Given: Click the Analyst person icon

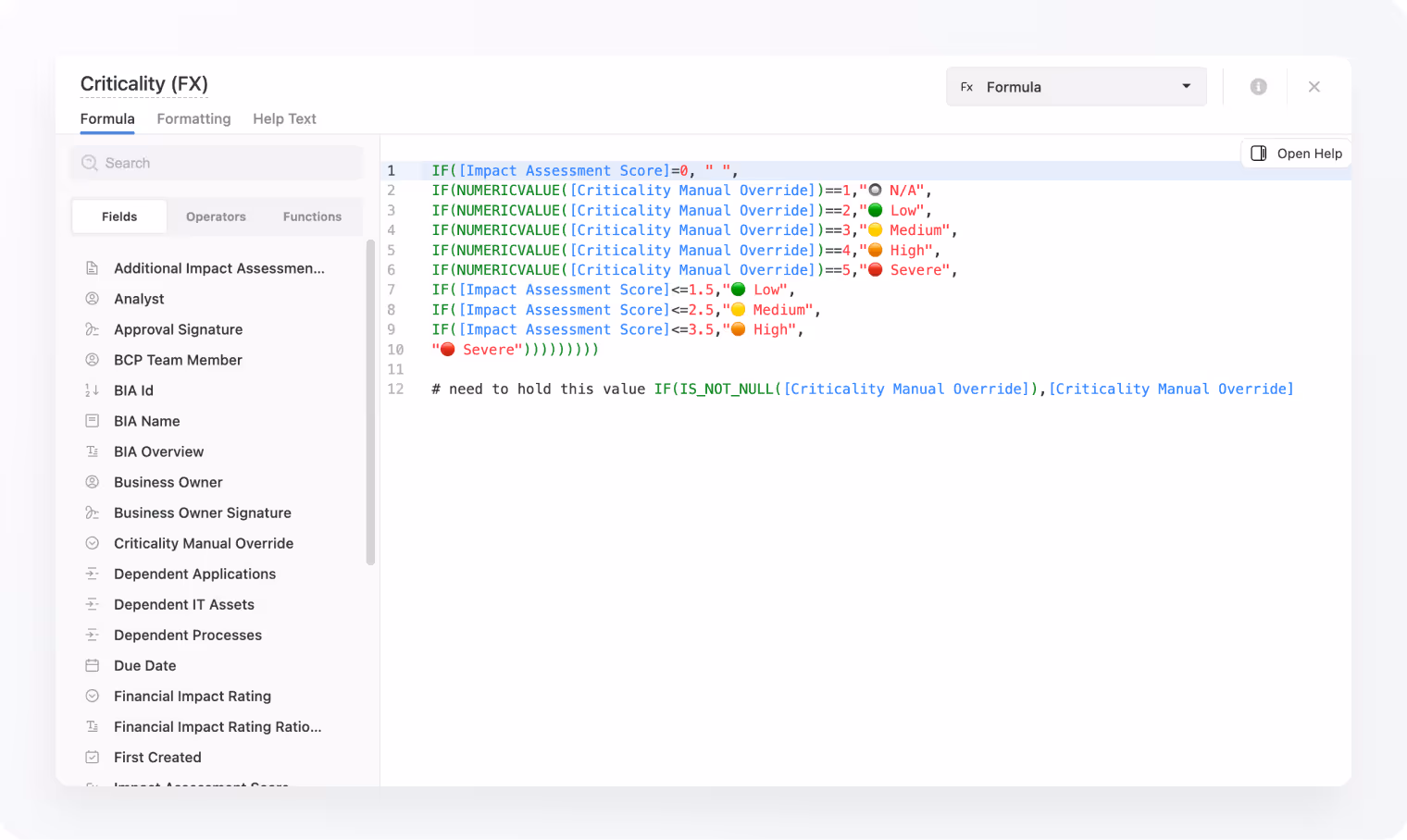Looking at the screenshot, I should click(x=92, y=299).
